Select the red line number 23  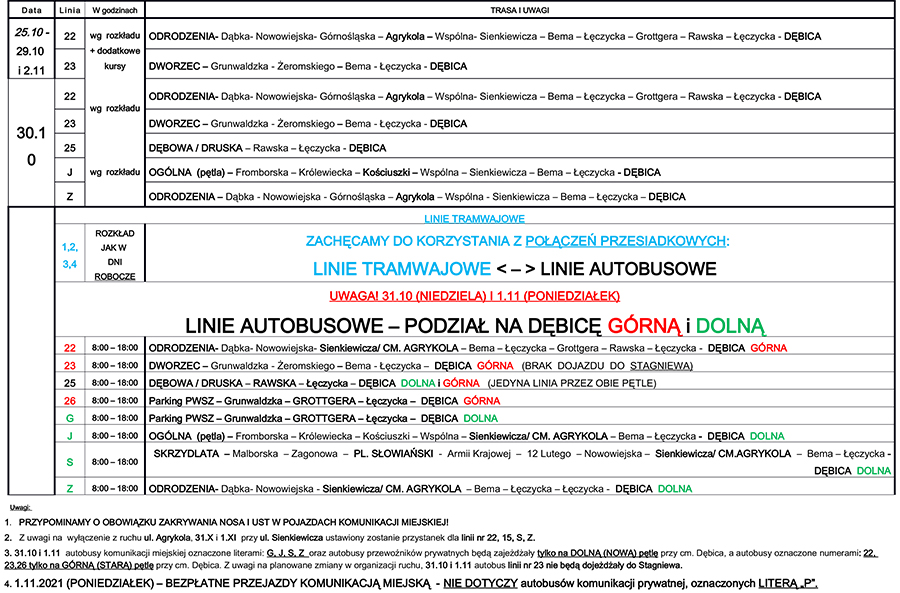coord(70,366)
